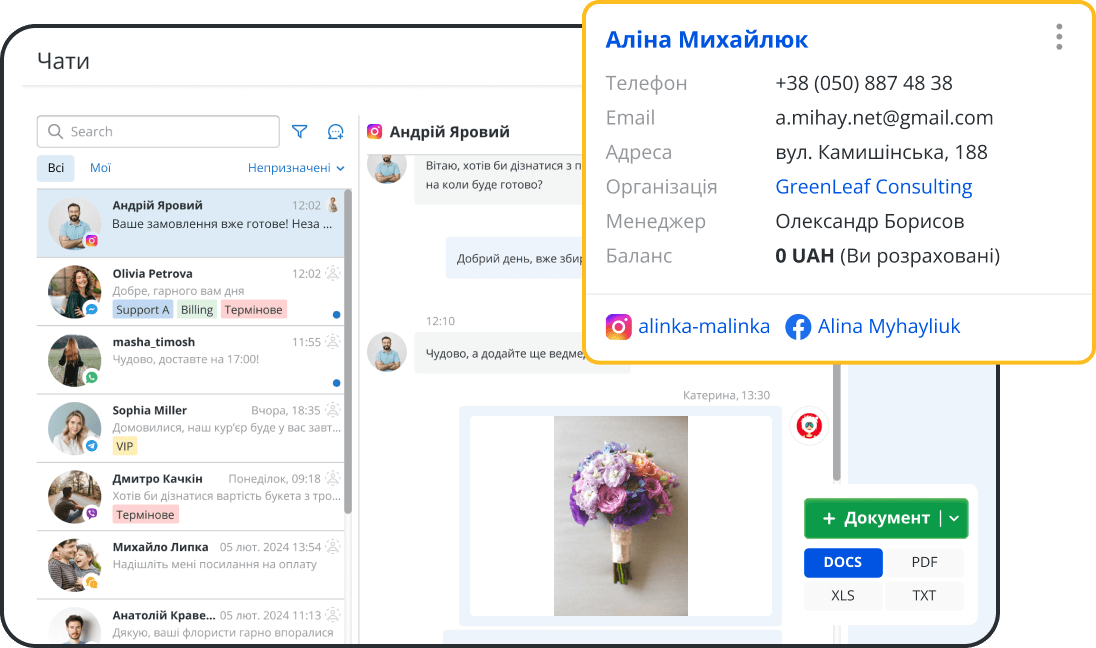Click the Facebook icon beside Alina Myhayliuk
The image size is (1096, 648).
(x=798, y=327)
